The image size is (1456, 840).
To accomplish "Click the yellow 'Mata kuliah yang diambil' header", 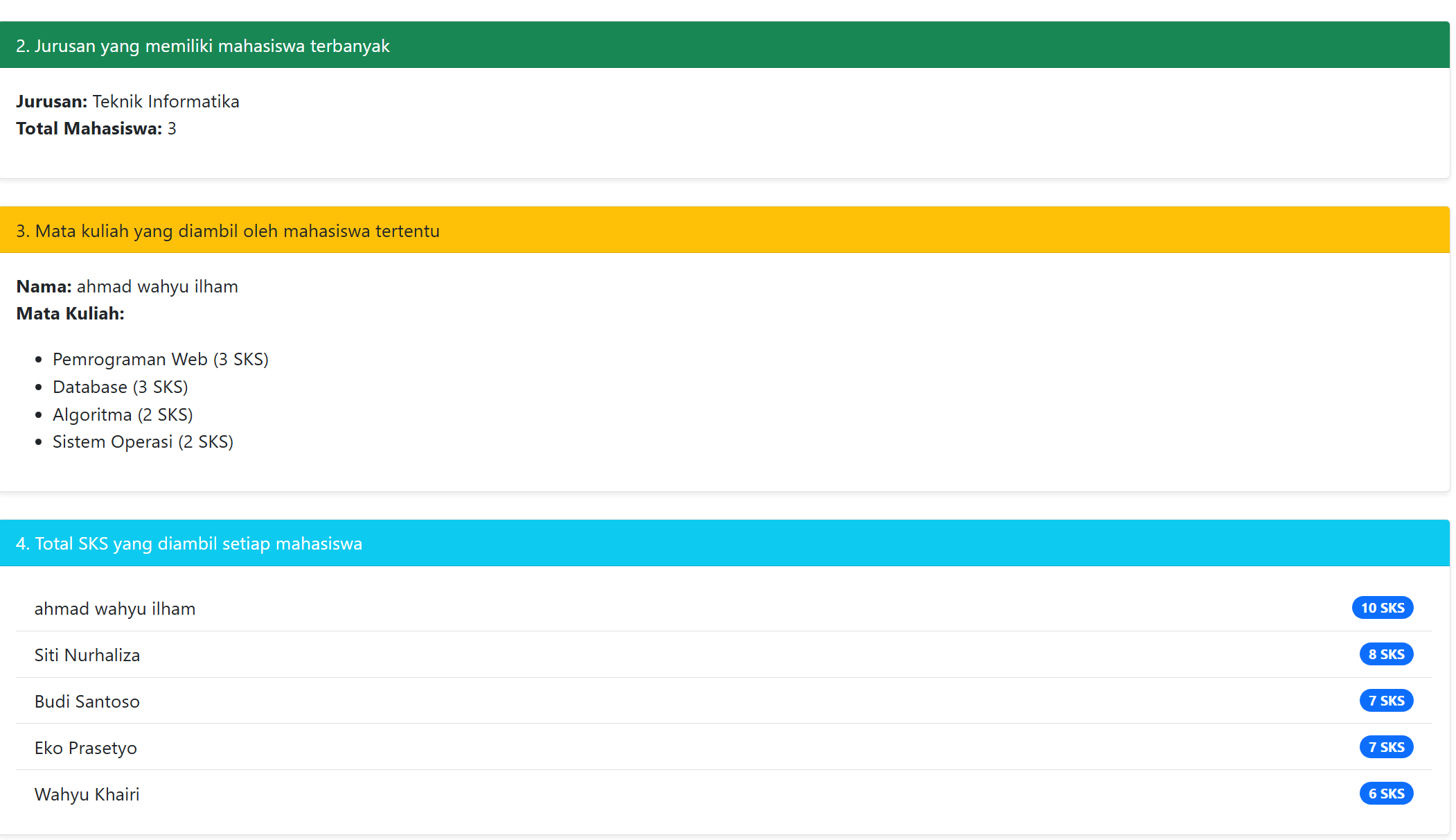I will pyautogui.click(x=228, y=231).
